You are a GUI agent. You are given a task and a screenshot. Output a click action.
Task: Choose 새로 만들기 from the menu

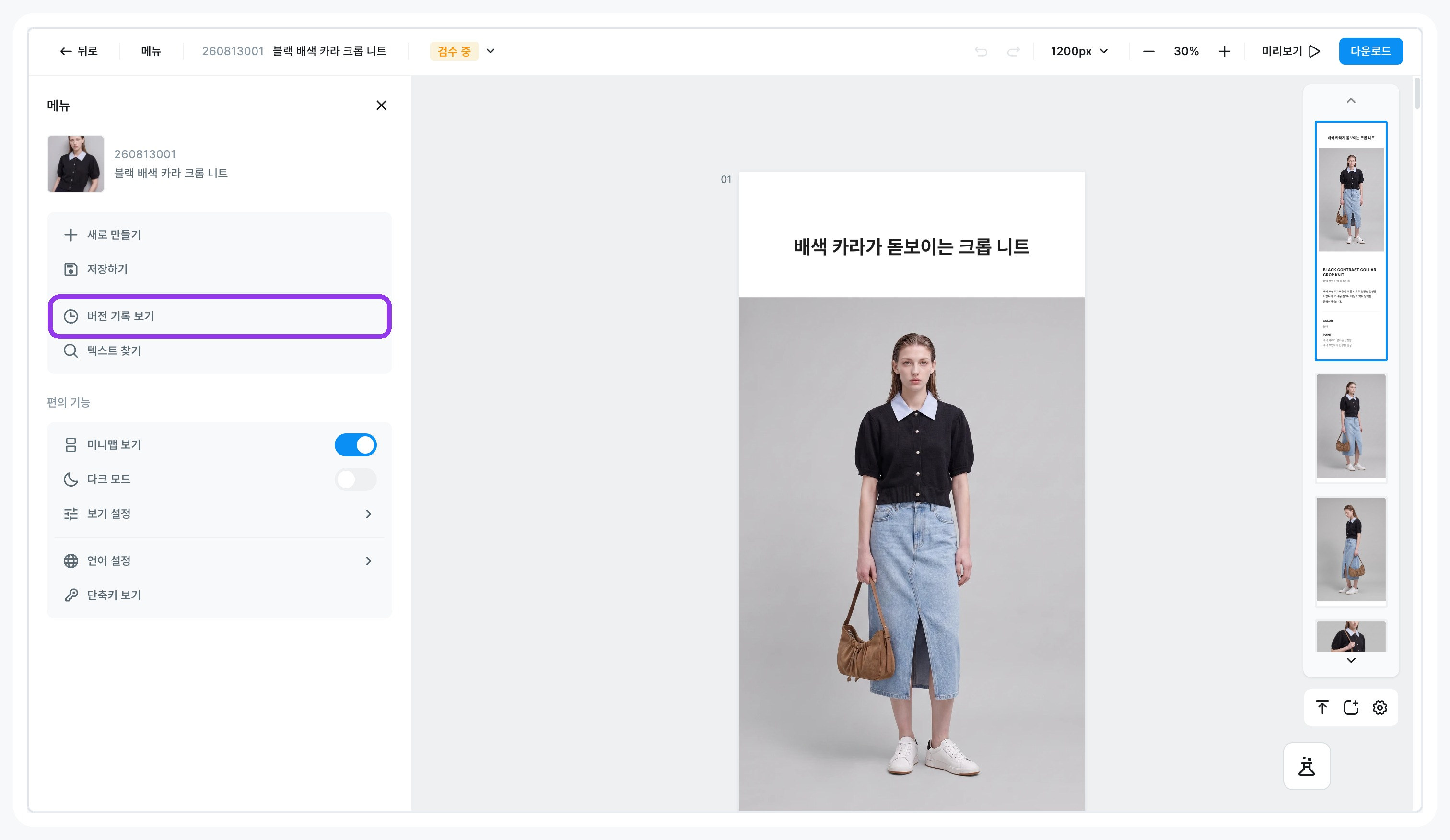pos(219,235)
